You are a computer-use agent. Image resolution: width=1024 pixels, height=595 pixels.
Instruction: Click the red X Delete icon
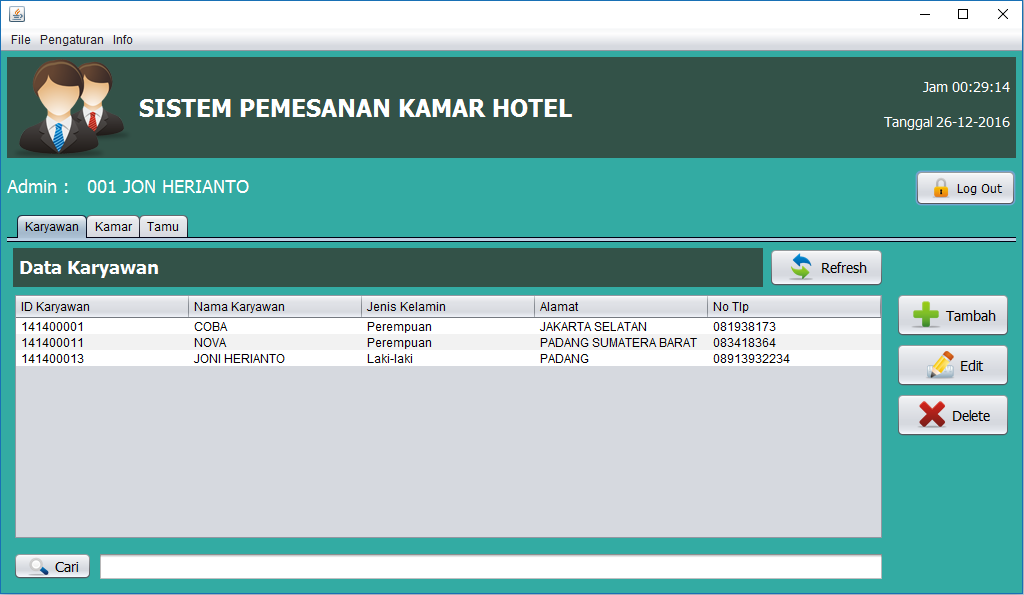[932, 415]
